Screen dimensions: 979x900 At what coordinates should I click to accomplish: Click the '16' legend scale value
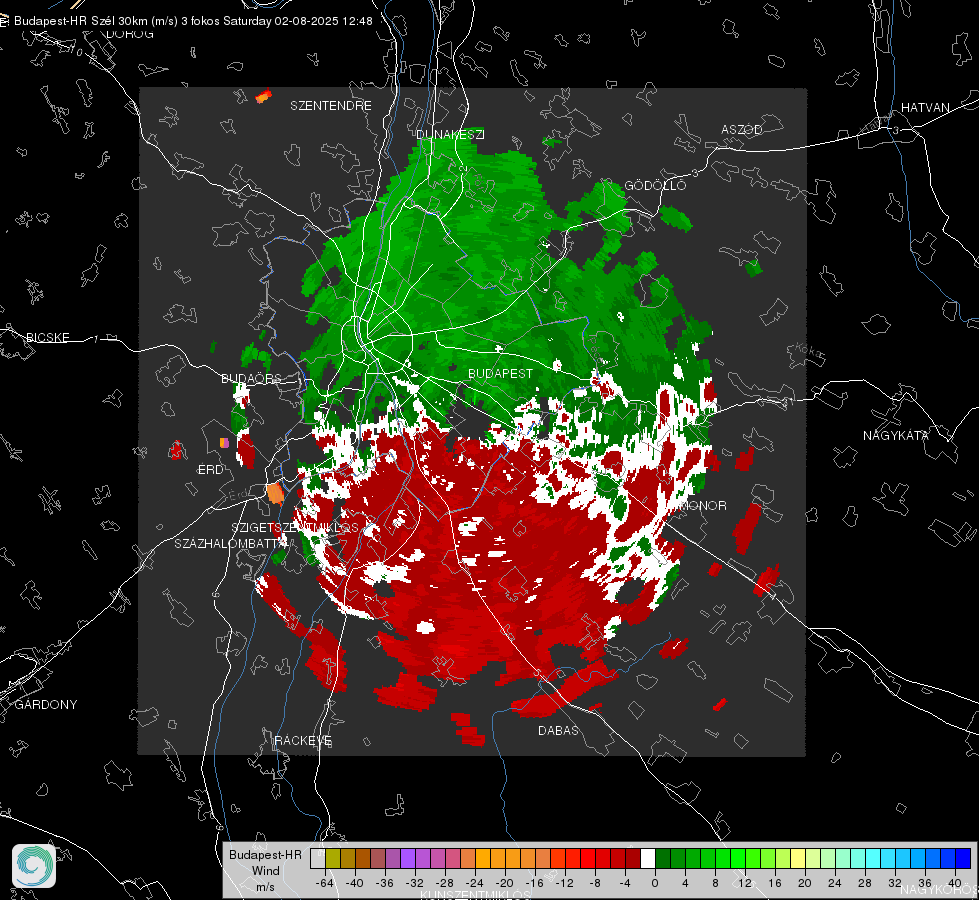tap(775, 883)
